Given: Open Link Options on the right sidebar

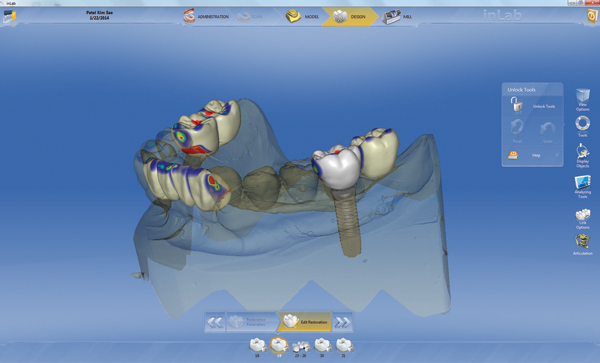Looking at the screenshot, I should (x=582, y=219).
